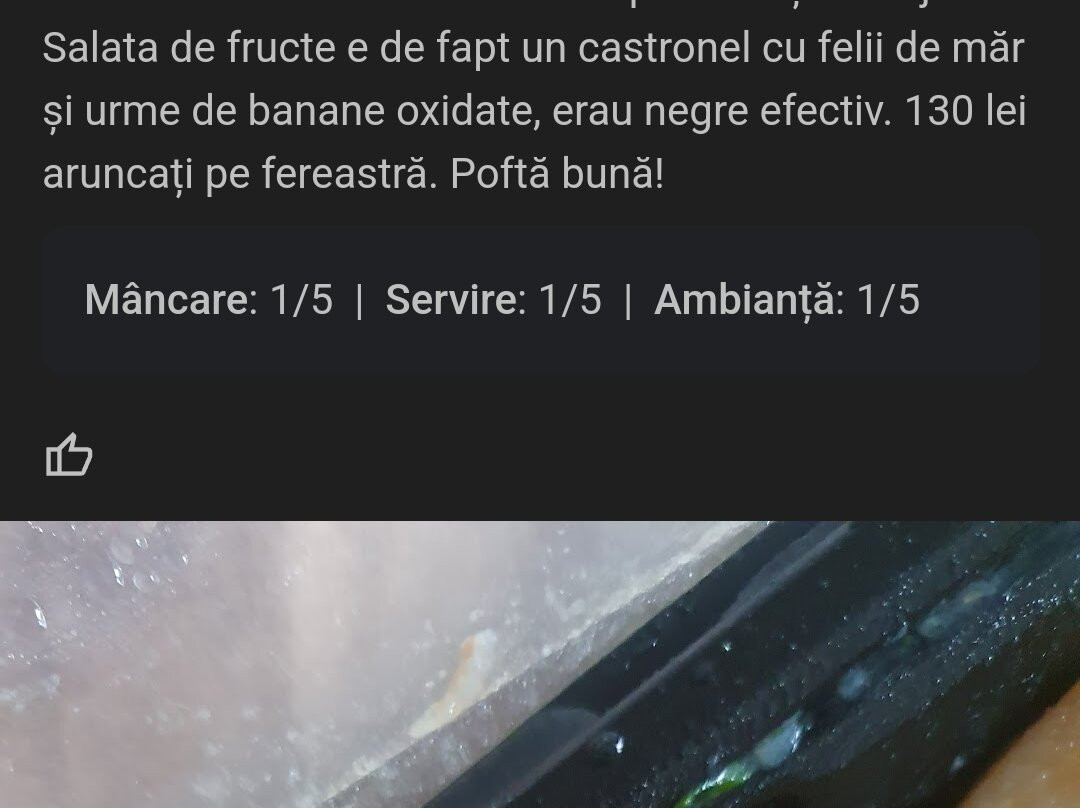Open the review photo below the like button
This screenshot has width=1080, height=808.
coord(540,664)
